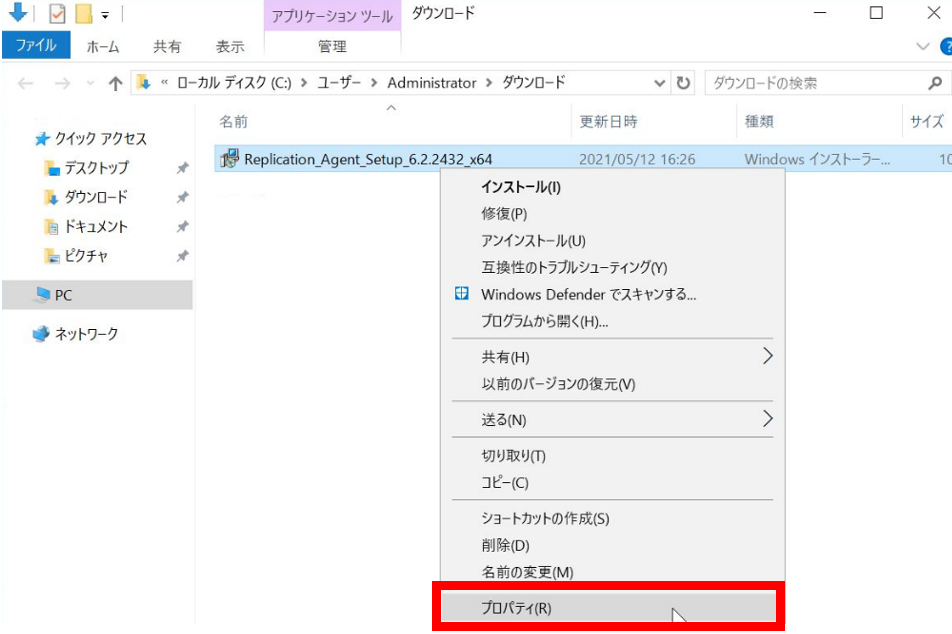
Task: Go up one folder level arrow
Action: (x=115, y=83)
